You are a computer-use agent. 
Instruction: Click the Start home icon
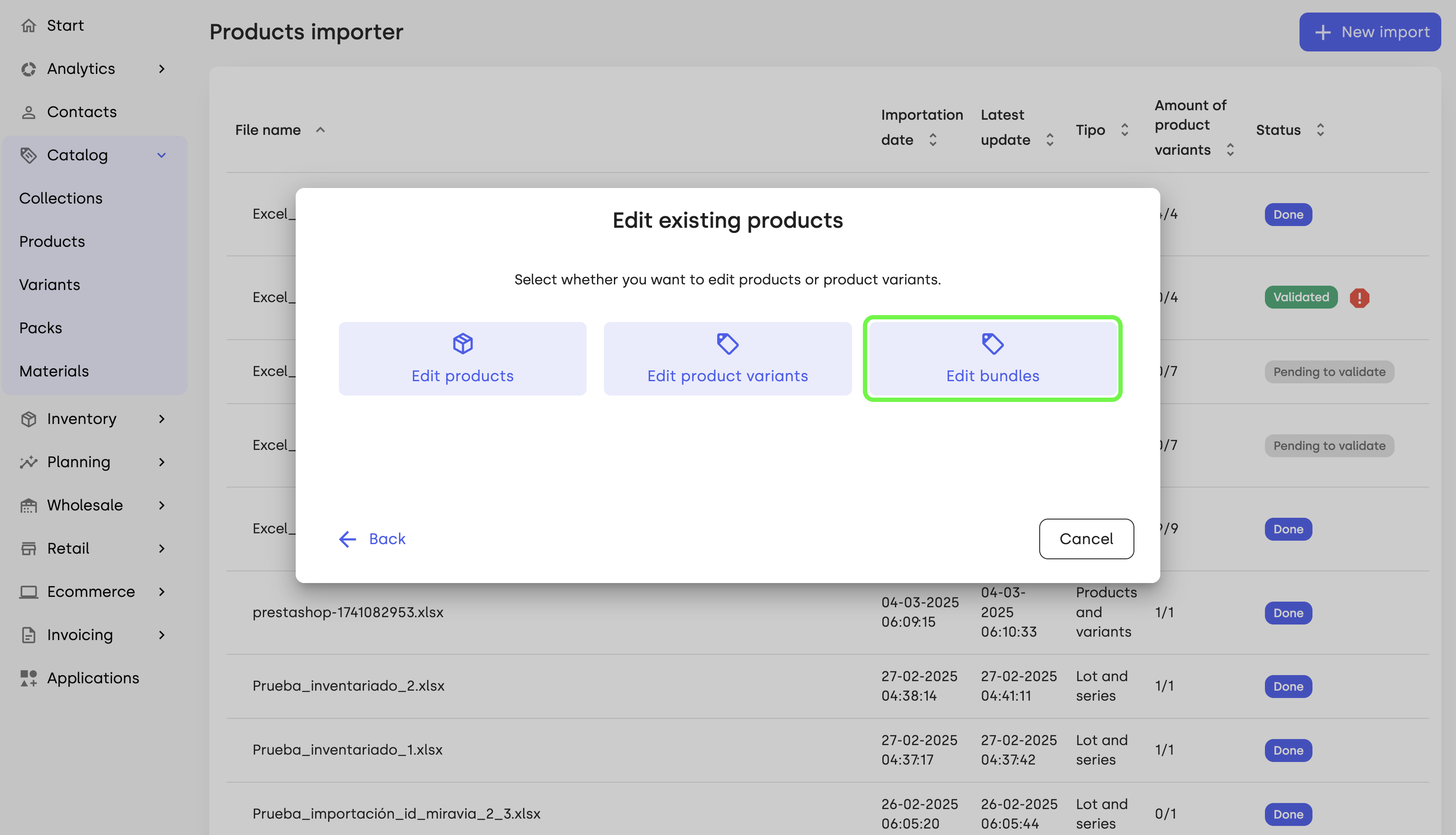(29, 25)
